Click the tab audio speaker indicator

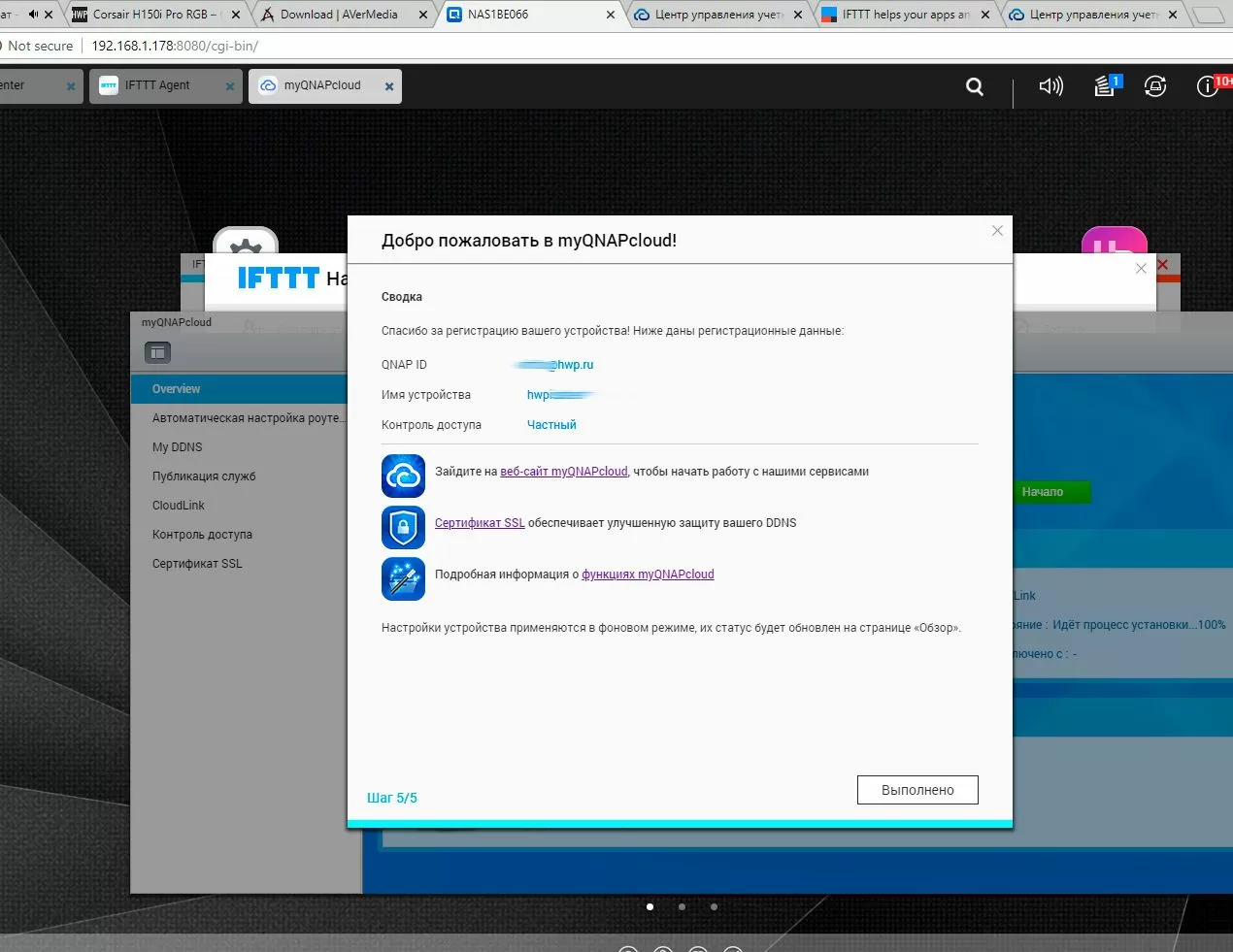pyautogui.click(x=34, y=15)
